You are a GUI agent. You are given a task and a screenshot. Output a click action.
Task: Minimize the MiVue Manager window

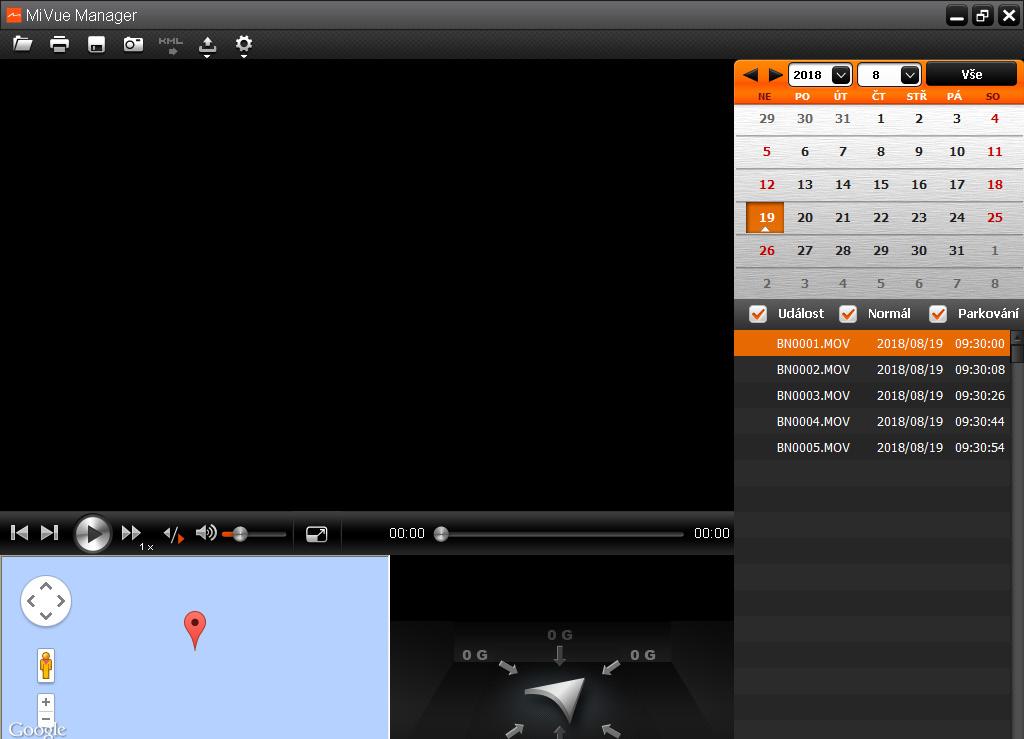pyautogui.click(x=957, y=16)
